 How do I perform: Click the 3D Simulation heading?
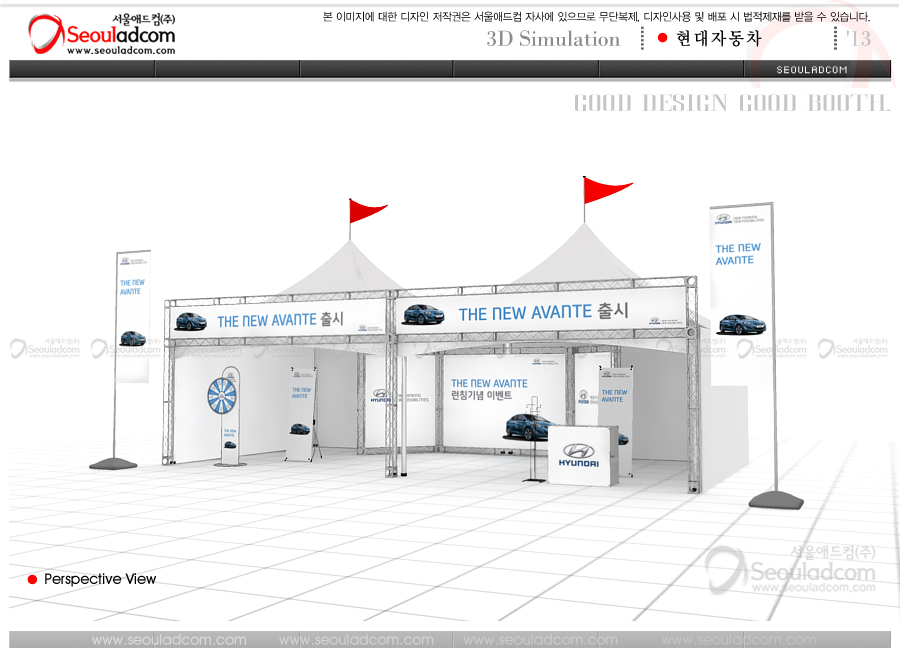click(x=553, y=39)
